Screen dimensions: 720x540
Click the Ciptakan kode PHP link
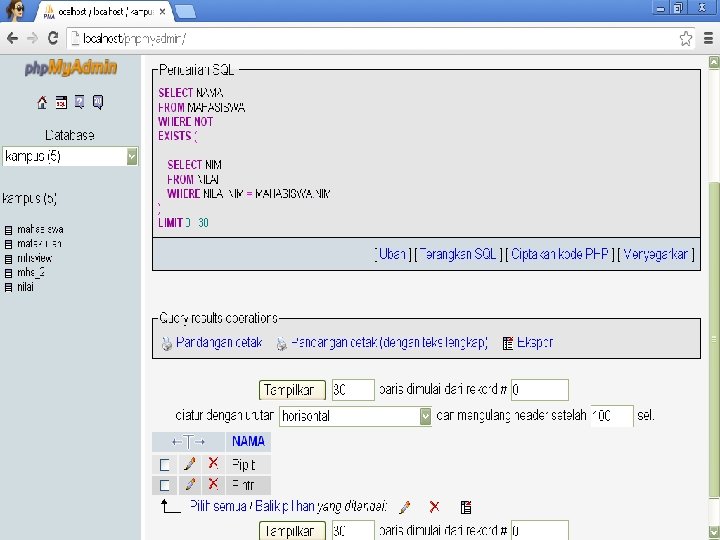point(560,254)
